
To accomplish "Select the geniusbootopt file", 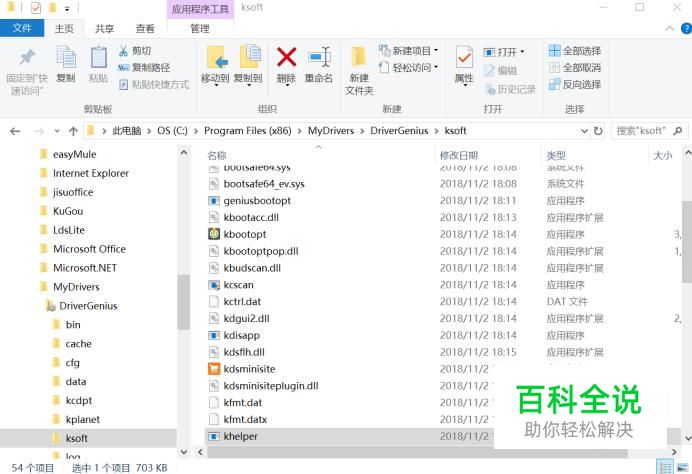I will coord(257,201).
